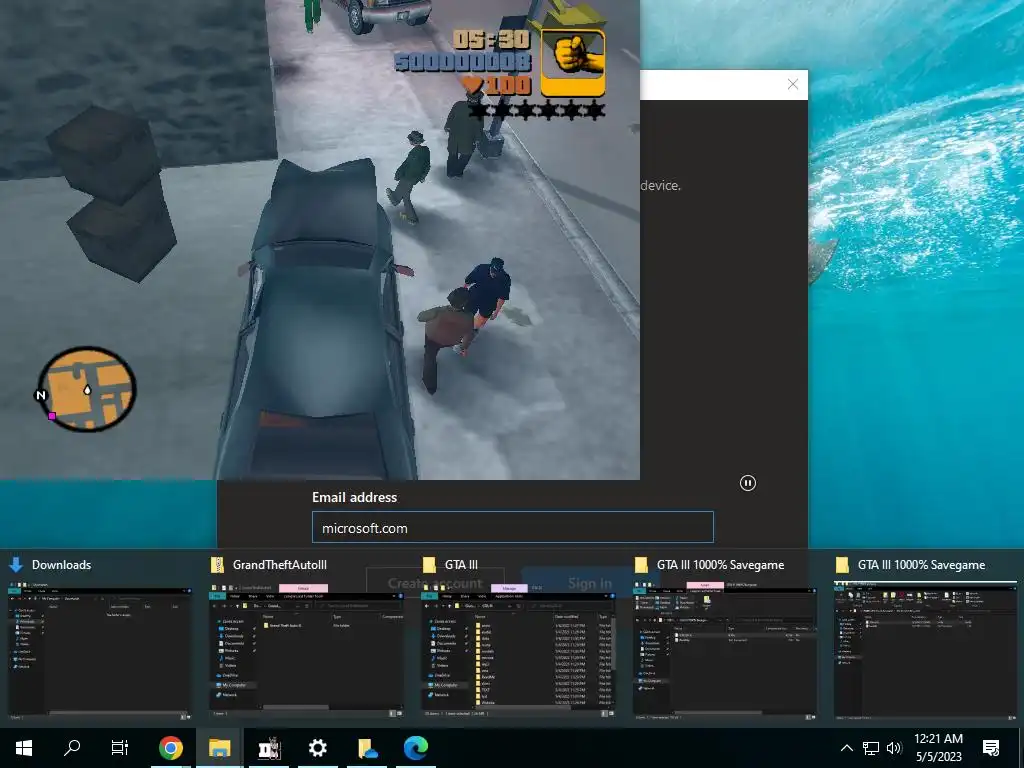
Task: Pause animation with the circular pause button
Action: 748,483
